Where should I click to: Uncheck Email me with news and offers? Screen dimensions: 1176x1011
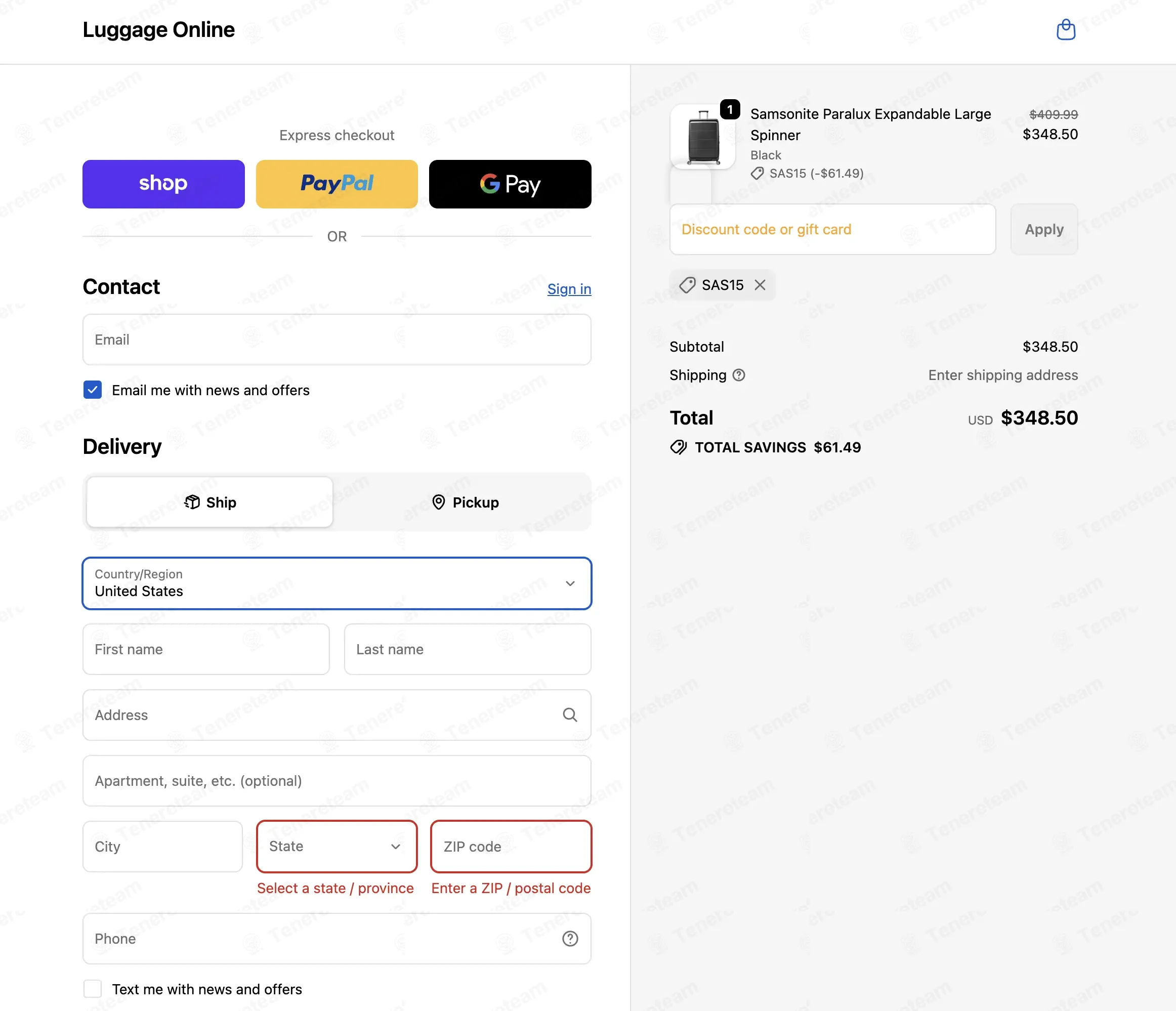(x=93, y=390)
